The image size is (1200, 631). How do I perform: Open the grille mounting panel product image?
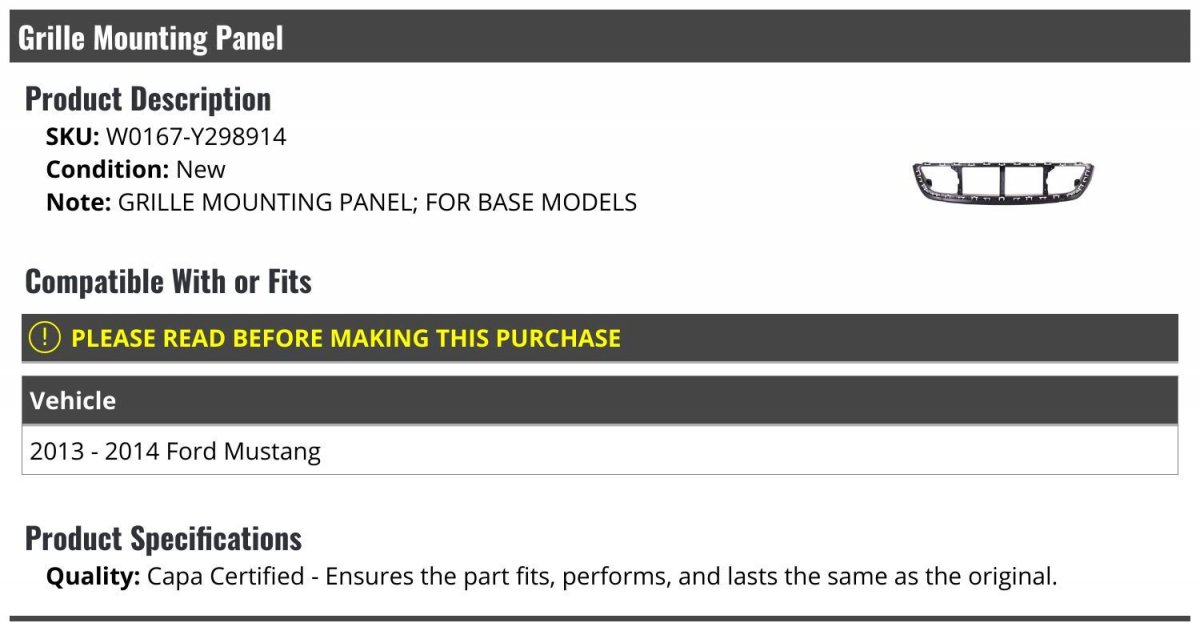tap(1003, 182)
